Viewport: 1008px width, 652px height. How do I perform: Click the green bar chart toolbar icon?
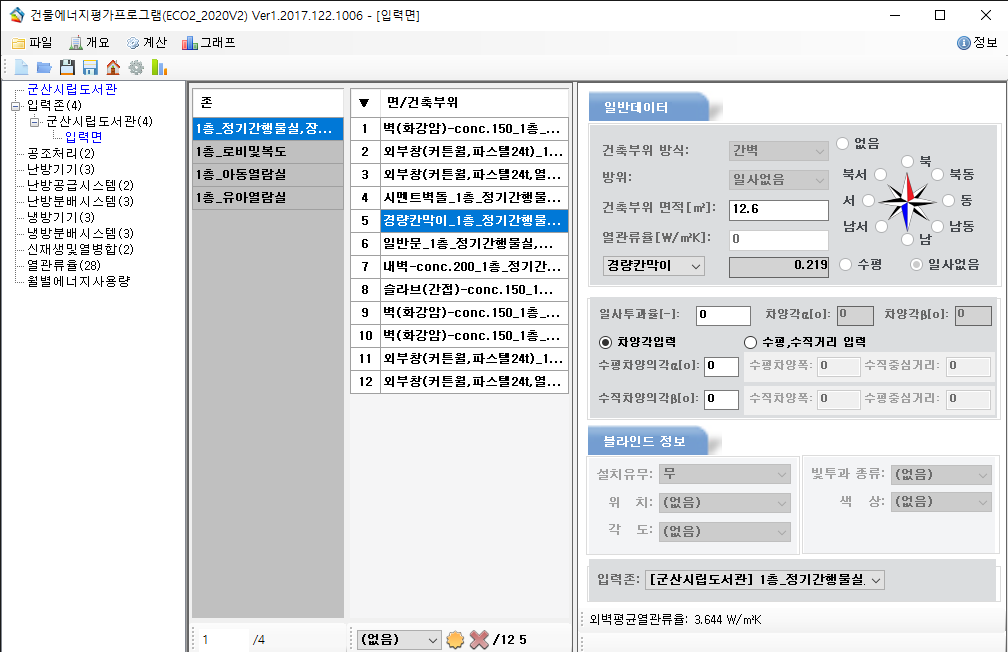click(x=159, y=68)
